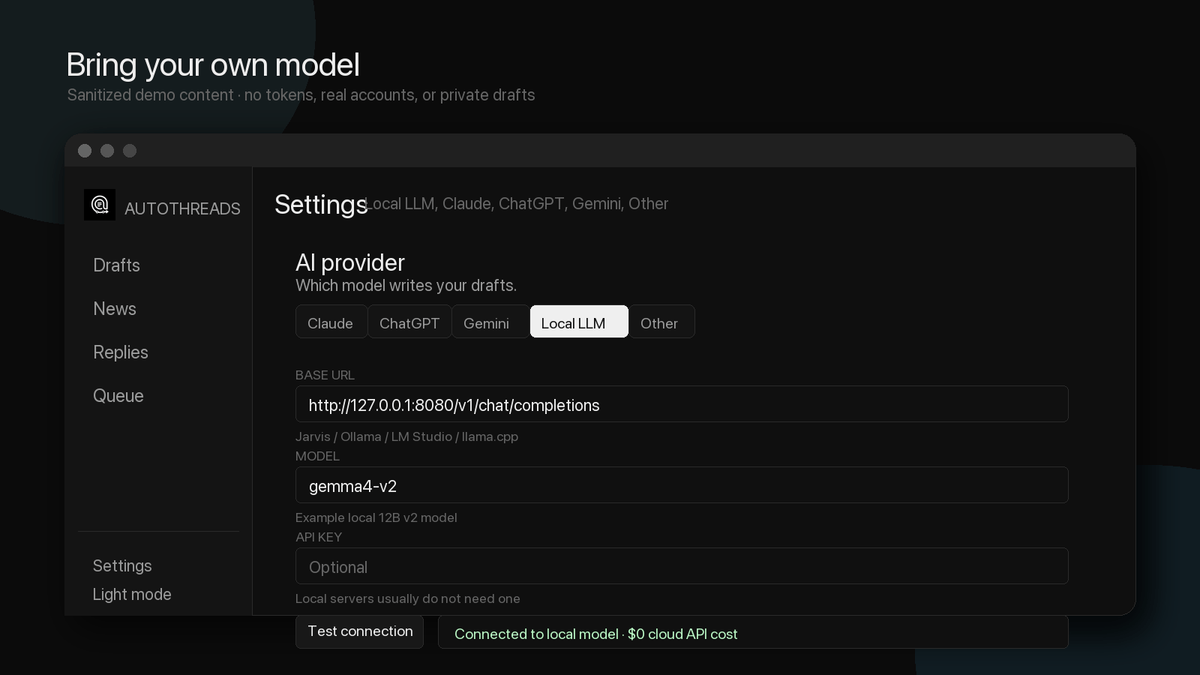Click the provider list subtitle beside Settings
1200x675 pixels.
coord(518,204)
